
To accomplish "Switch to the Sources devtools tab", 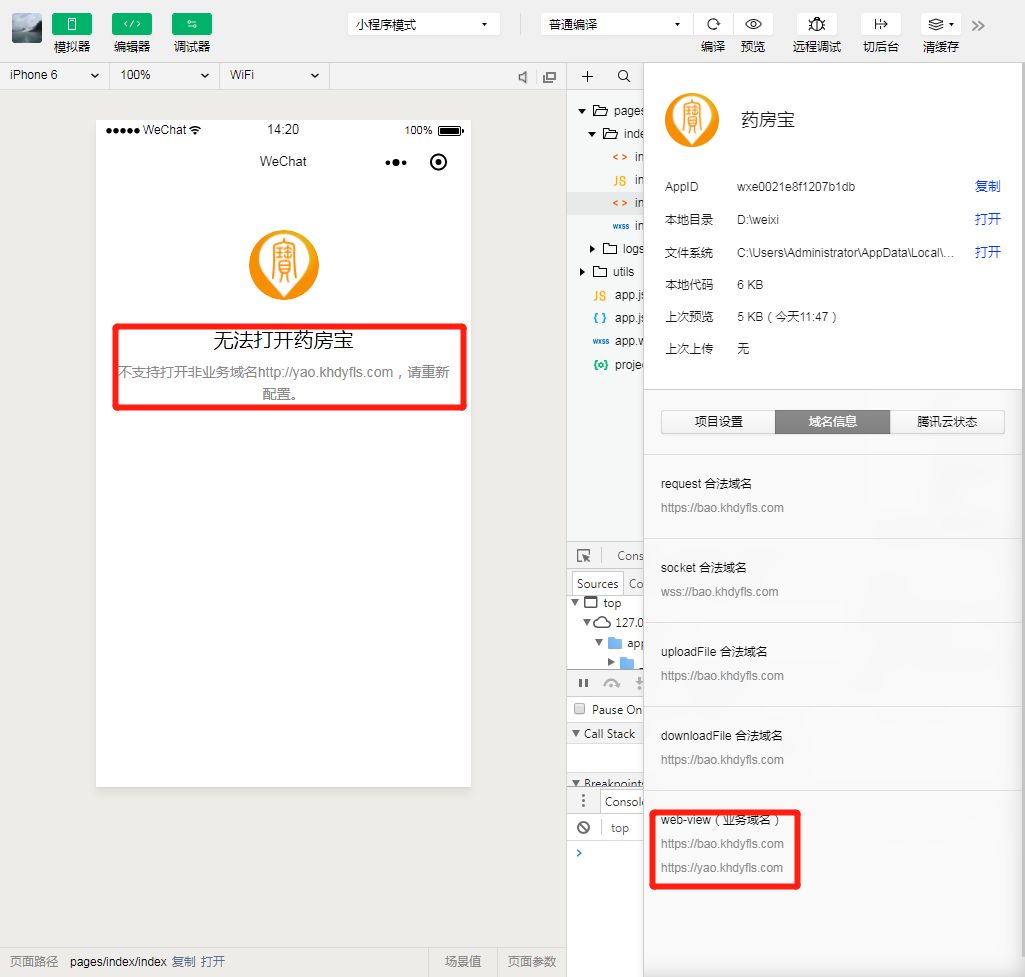I will point(597,584).
